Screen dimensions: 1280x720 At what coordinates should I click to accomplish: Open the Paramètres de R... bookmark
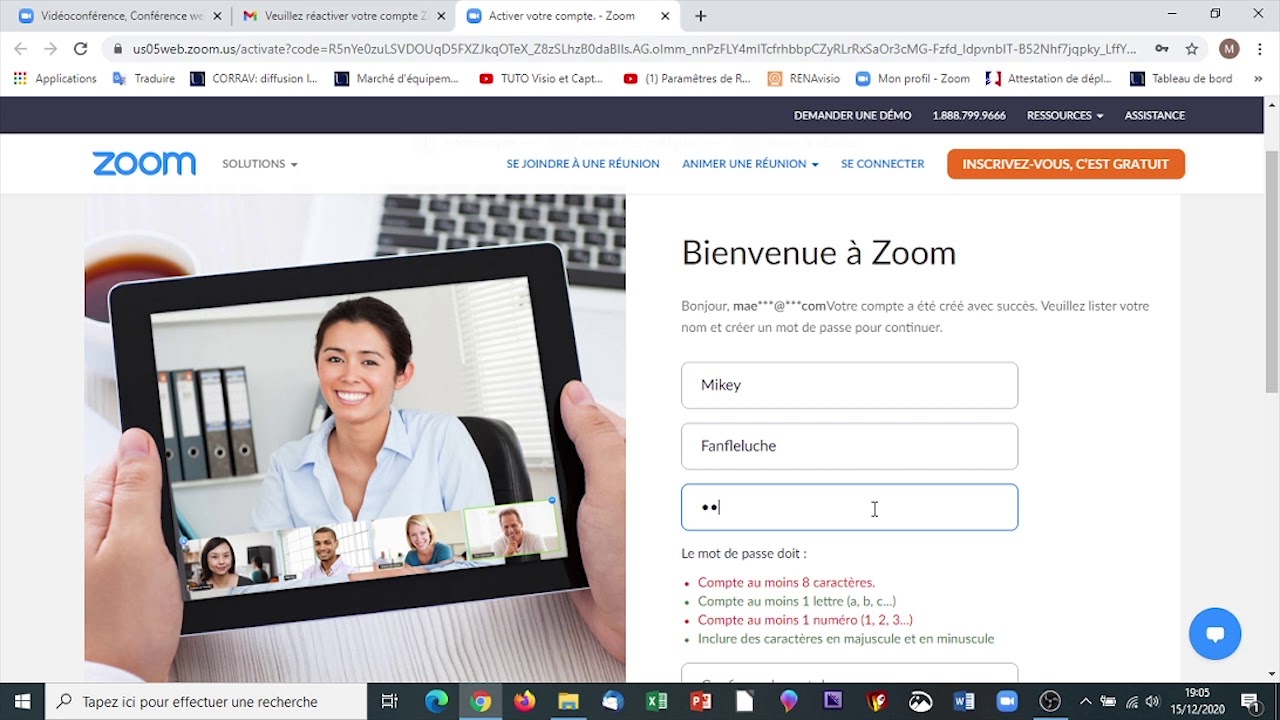(687, 78)
